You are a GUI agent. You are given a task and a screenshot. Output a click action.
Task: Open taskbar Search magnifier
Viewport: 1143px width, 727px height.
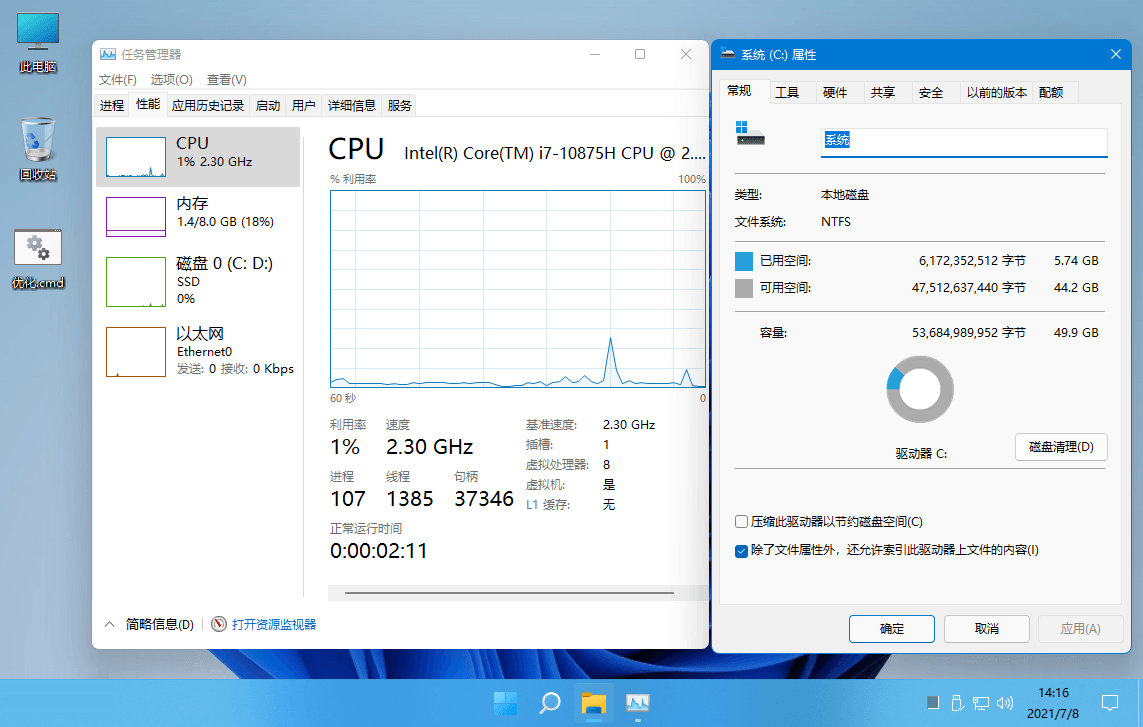(550, 703)
